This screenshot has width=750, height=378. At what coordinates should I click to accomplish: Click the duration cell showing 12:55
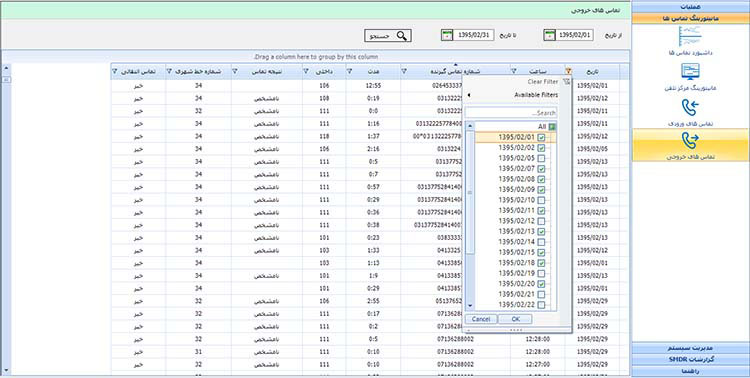(x=373, y=86)
